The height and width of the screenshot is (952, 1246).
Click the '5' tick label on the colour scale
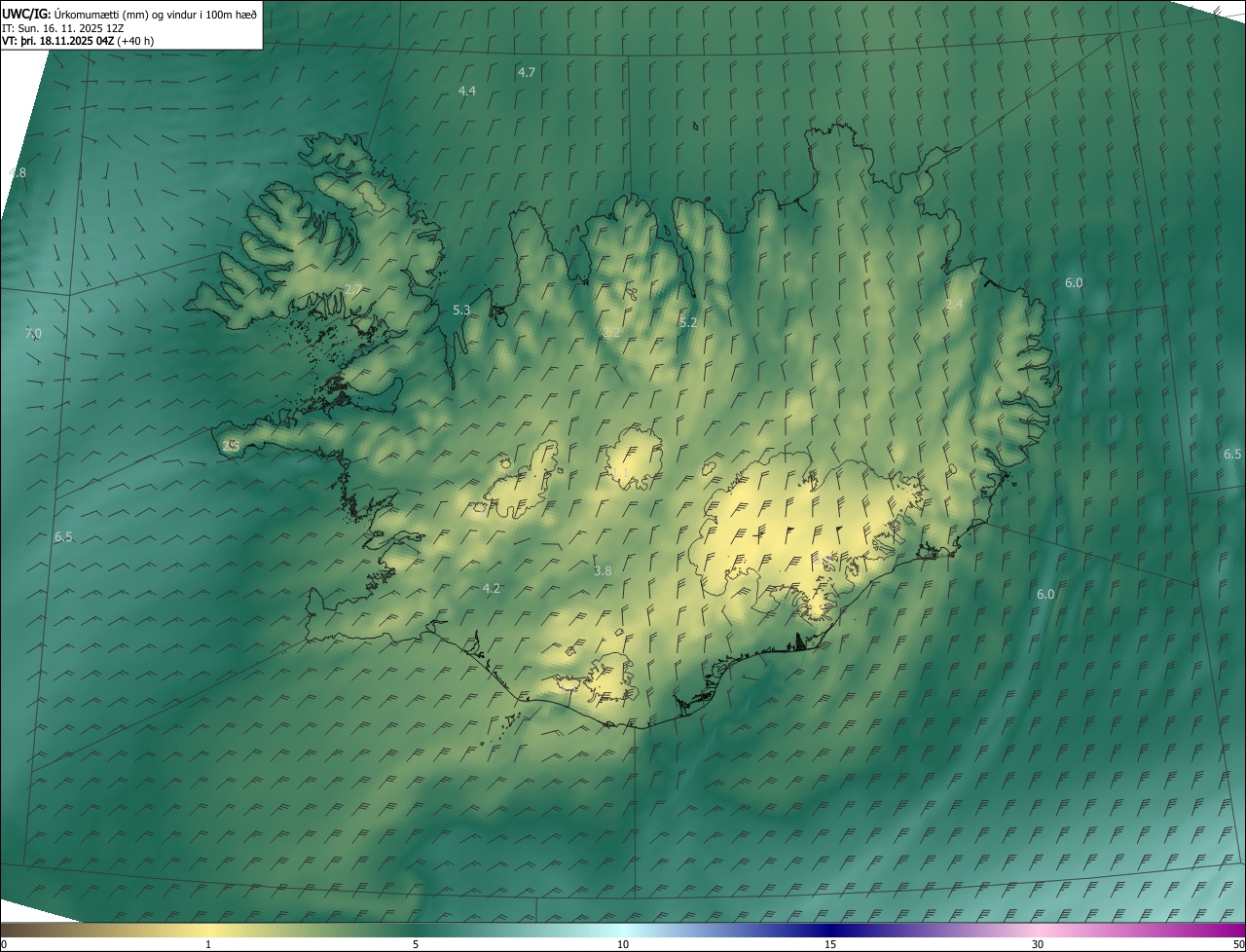pyautogui.click(x=416, y=944)
